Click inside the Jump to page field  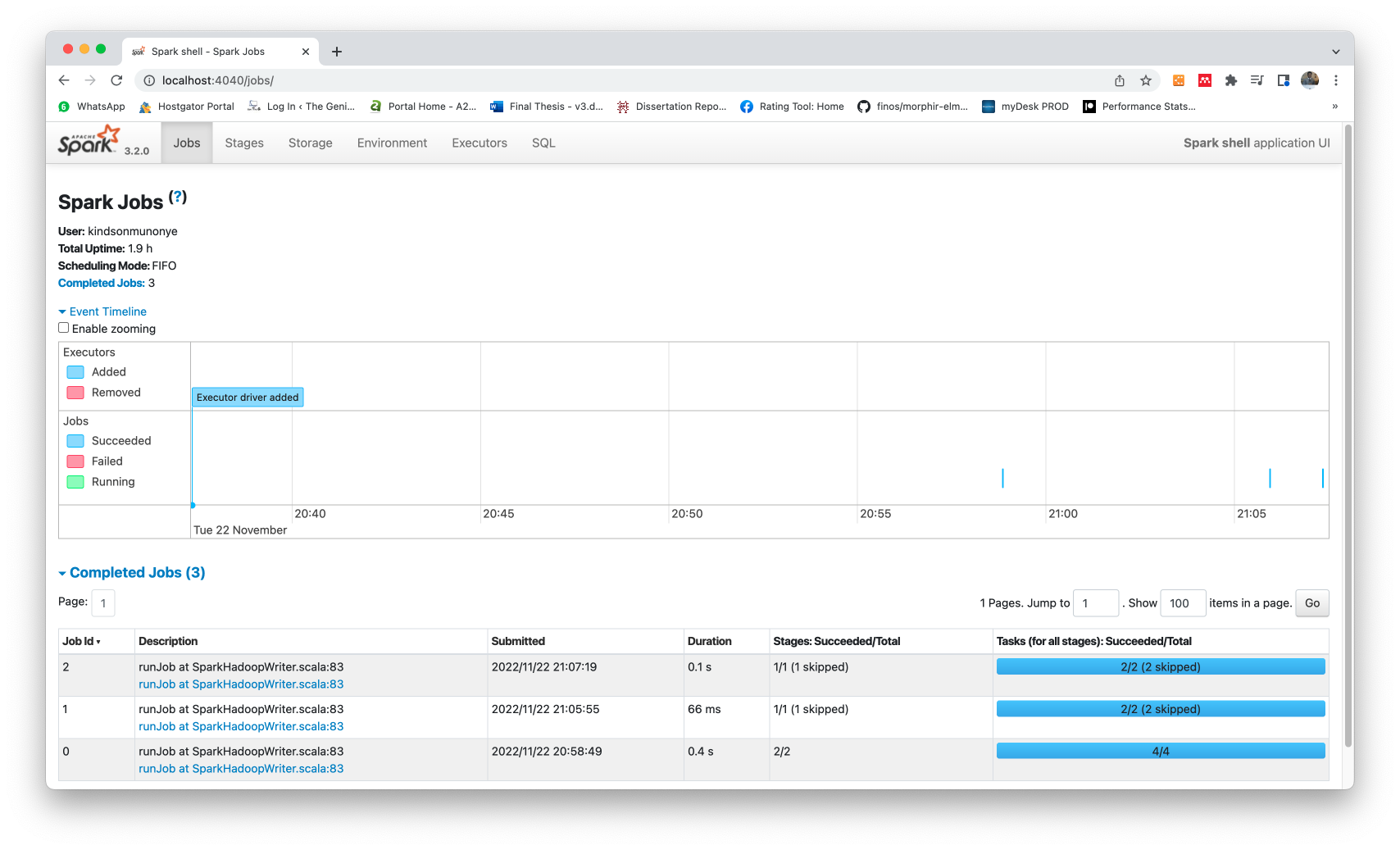1096,602
